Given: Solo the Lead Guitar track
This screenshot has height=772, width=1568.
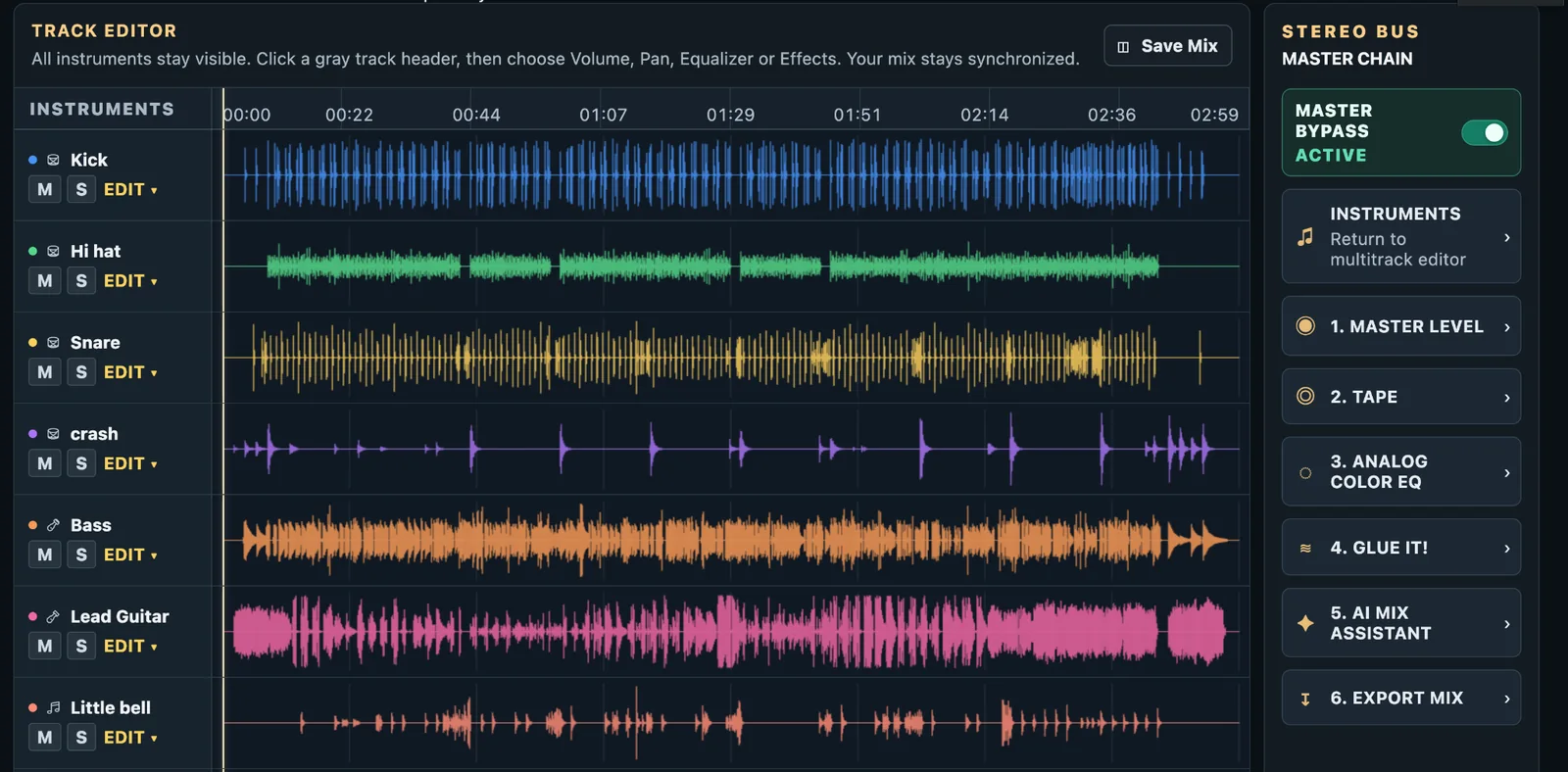Looking at the screenshot, I should tap(81, 646).
